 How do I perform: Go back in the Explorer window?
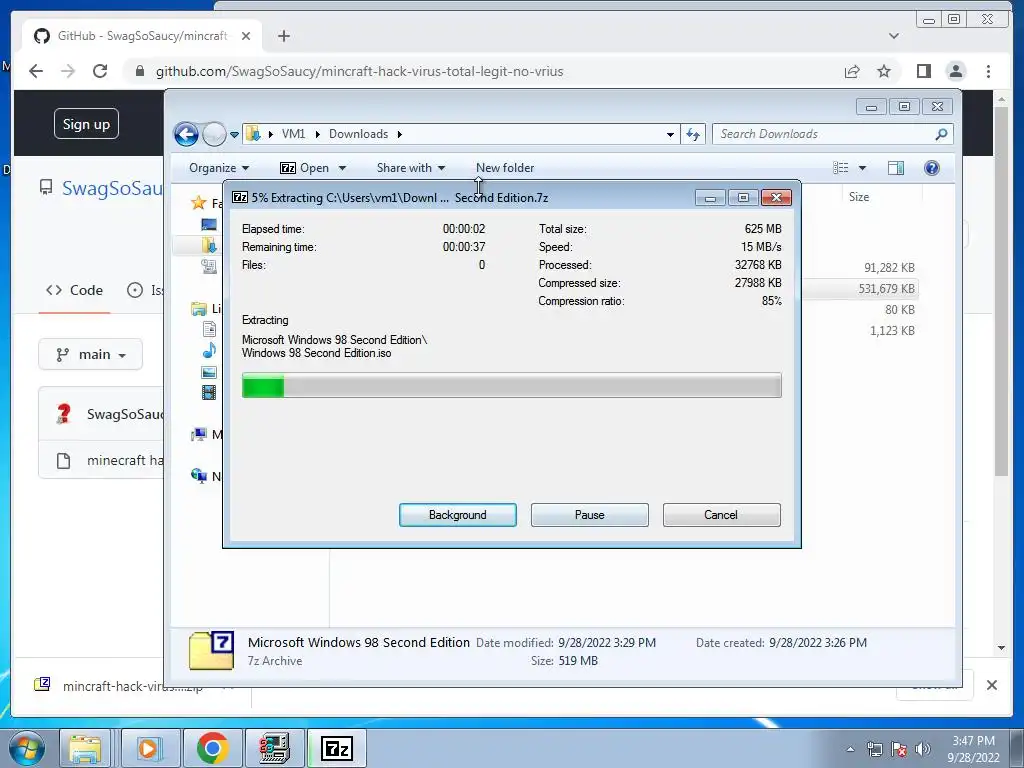pyautogui.click(x=186, y=135)
